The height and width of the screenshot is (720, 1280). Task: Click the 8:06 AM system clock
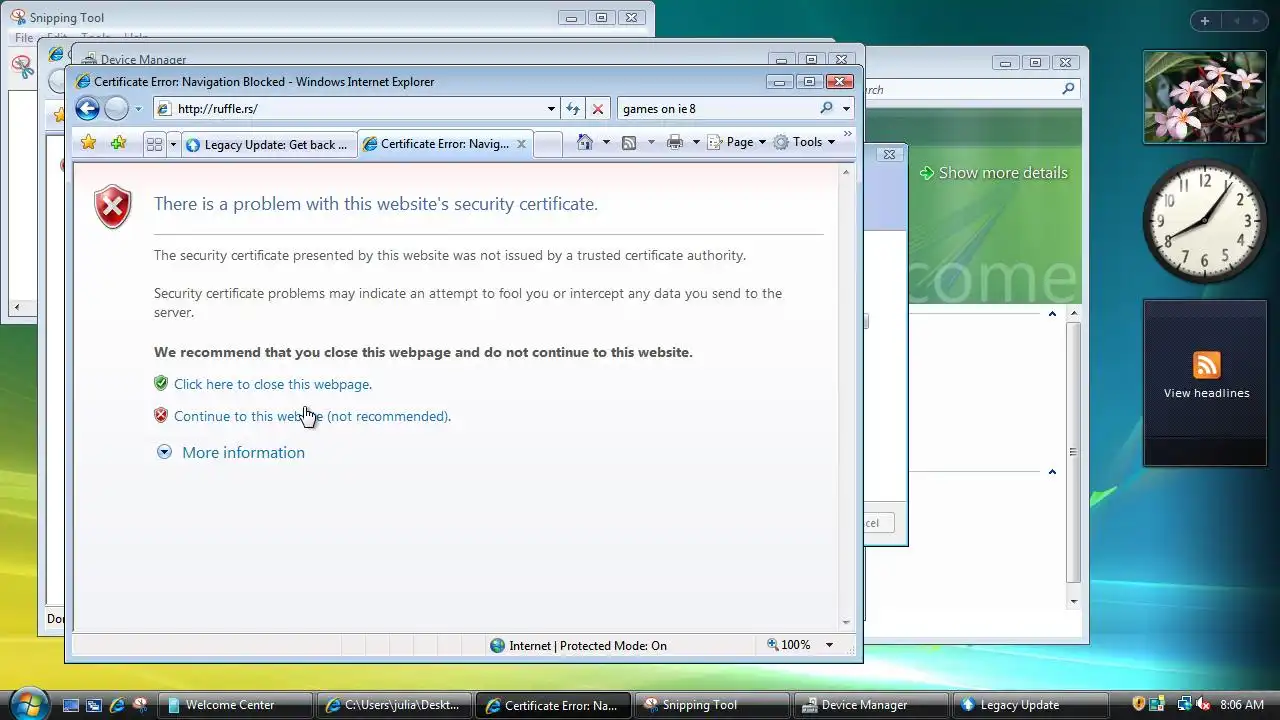1242,705
